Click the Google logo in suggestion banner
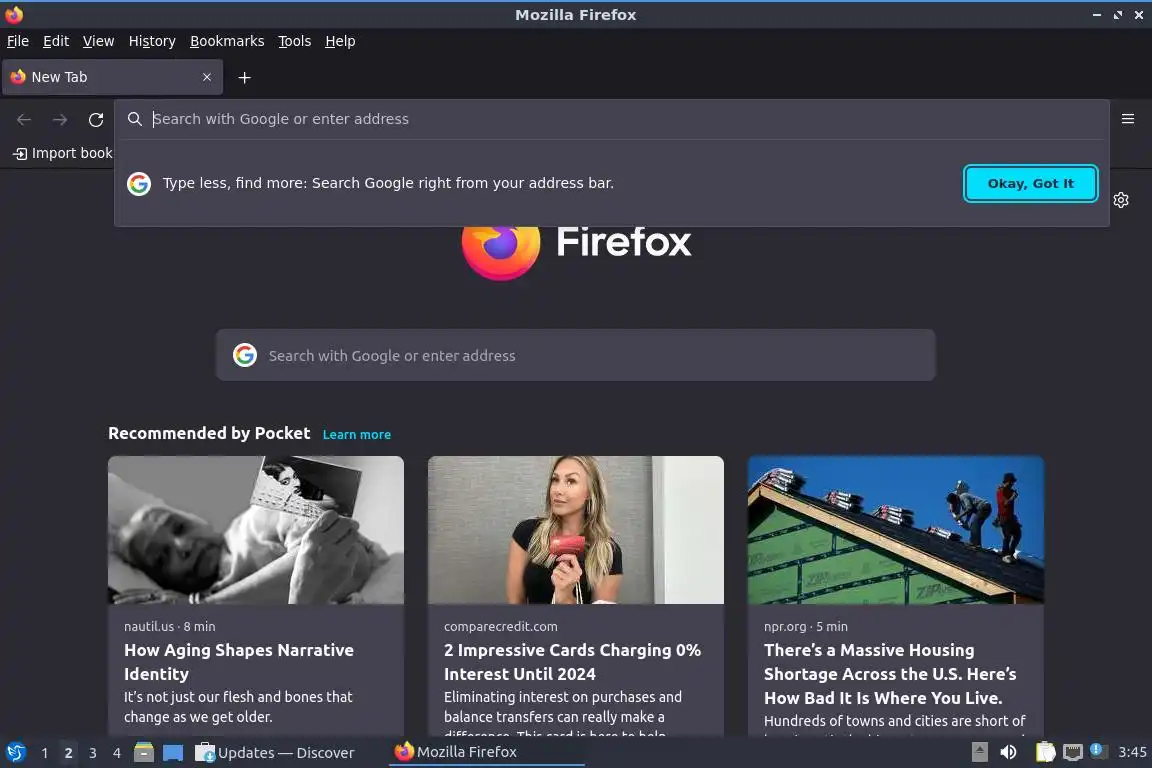The height and width of the screenshot is (768, 1152). 139,183
